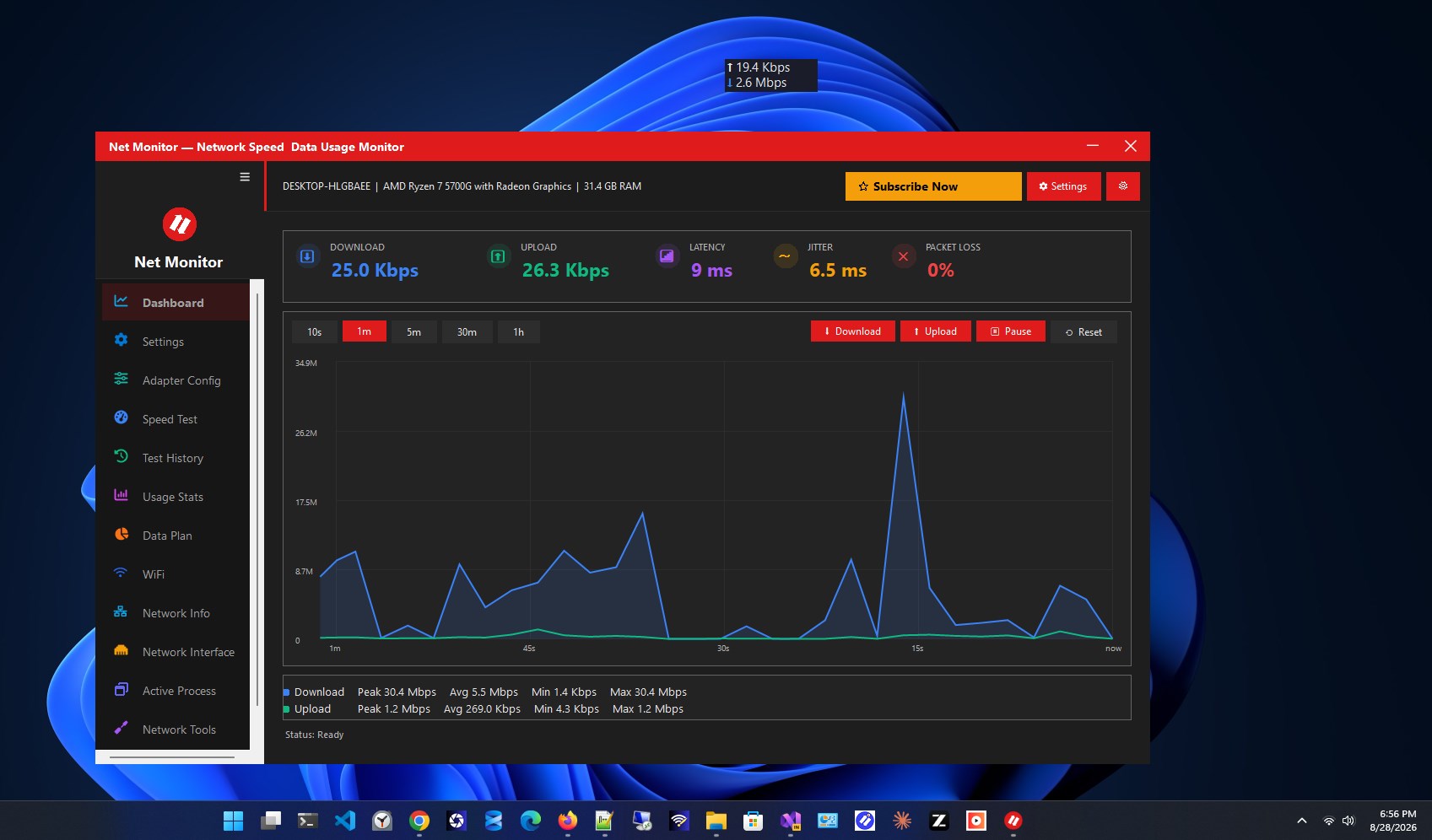Click the download arrow stat icon

tap(307, 256)
